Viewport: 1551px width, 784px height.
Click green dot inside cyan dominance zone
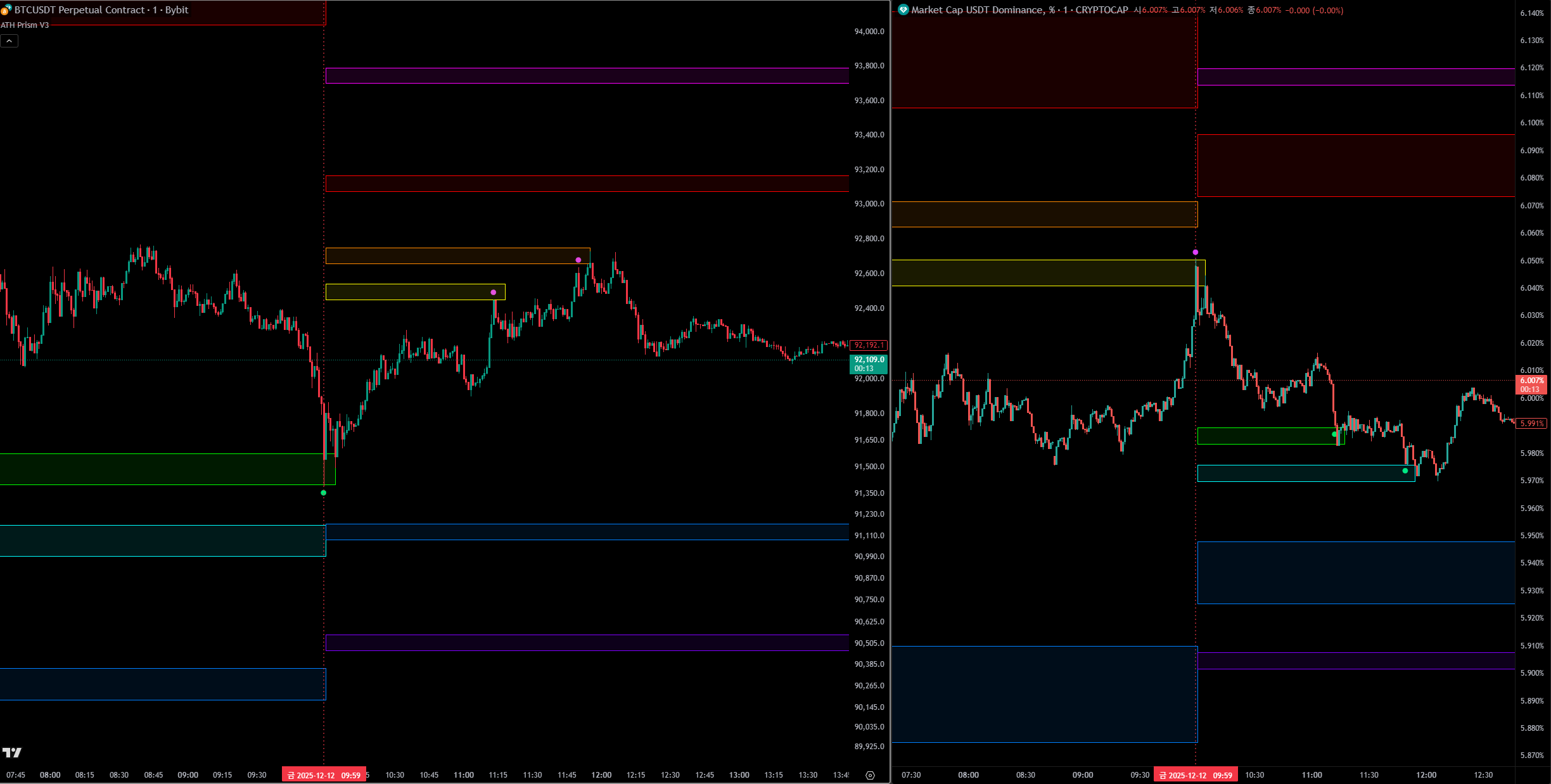pos(1405,471)
